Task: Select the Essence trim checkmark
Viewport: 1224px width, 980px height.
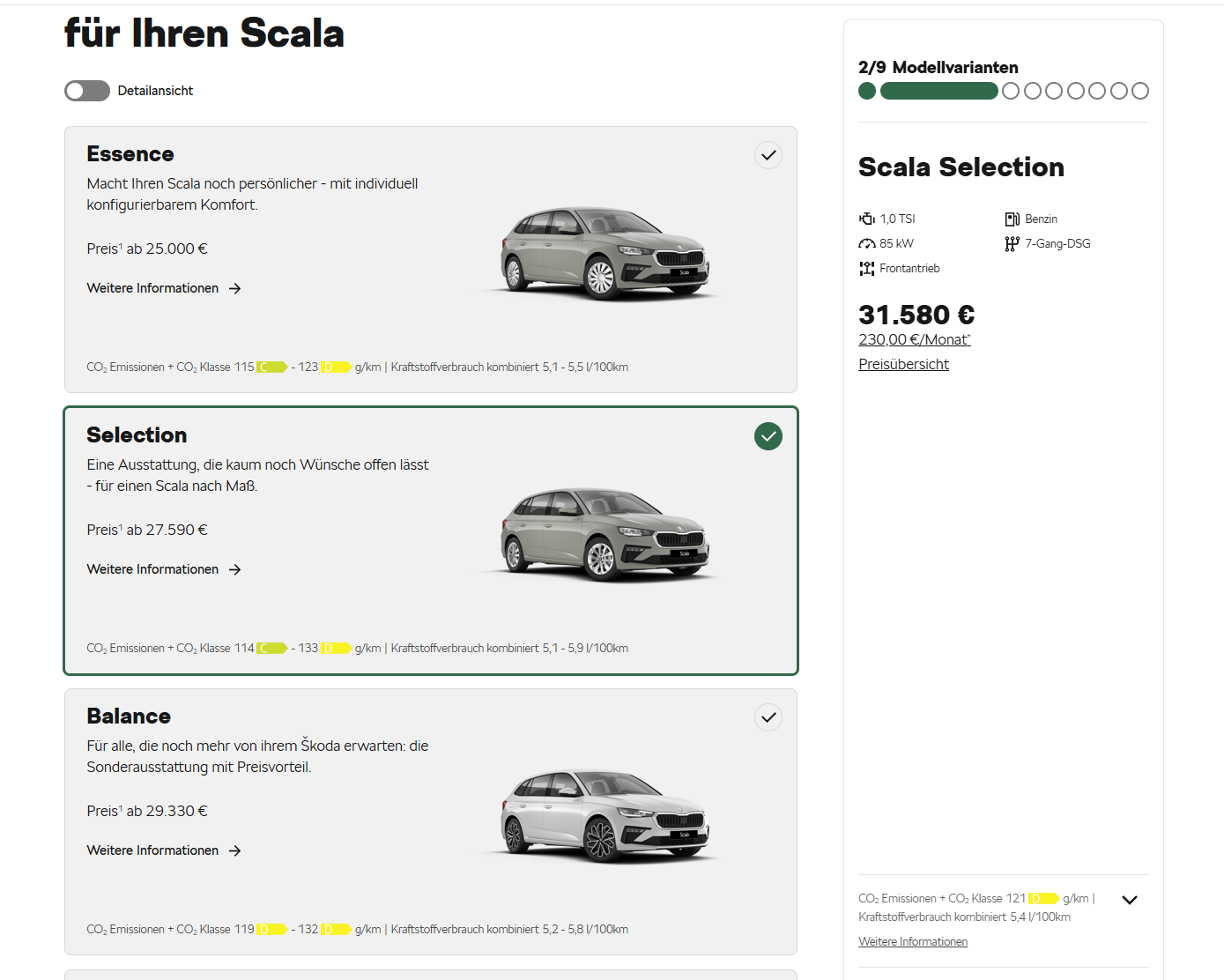Action: coord(768,155)
